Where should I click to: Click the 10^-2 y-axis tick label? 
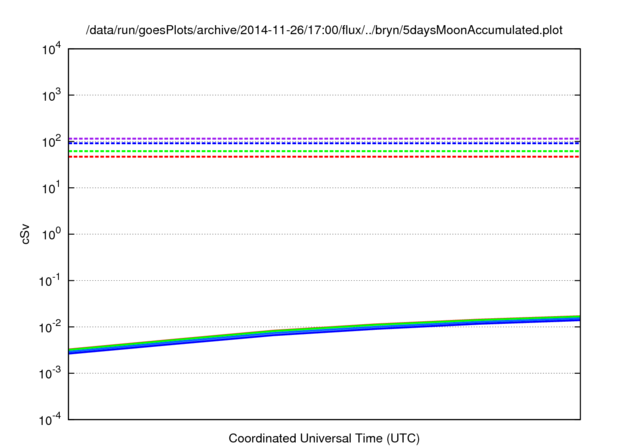(50, 327)
